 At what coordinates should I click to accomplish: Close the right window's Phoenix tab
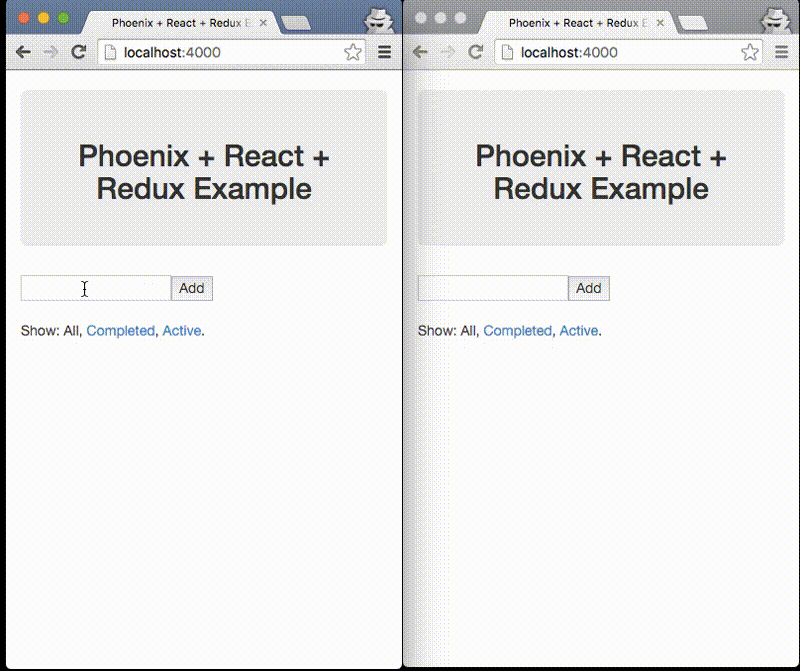click(x=660, y=23)
